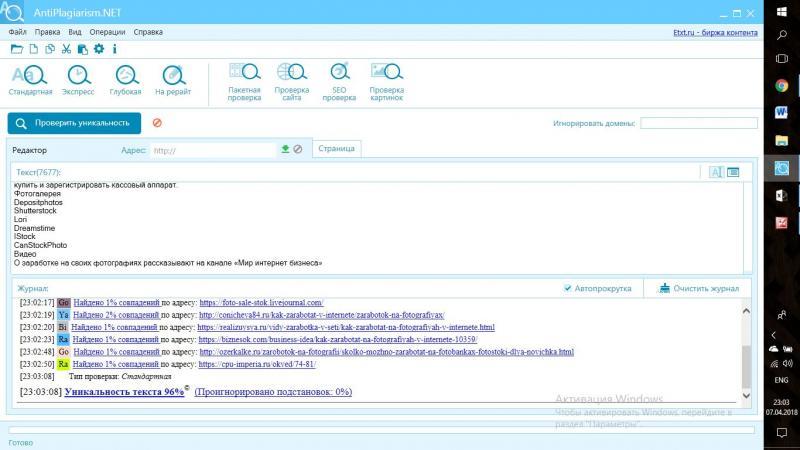Click the journal scrollbar down arrow

pos(746,395)
